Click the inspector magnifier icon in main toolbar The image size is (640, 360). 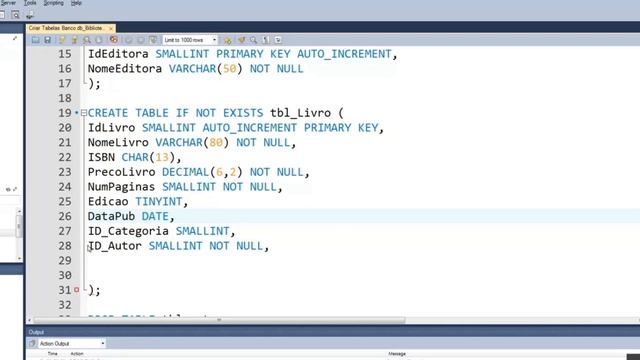[x=16, y=15]
